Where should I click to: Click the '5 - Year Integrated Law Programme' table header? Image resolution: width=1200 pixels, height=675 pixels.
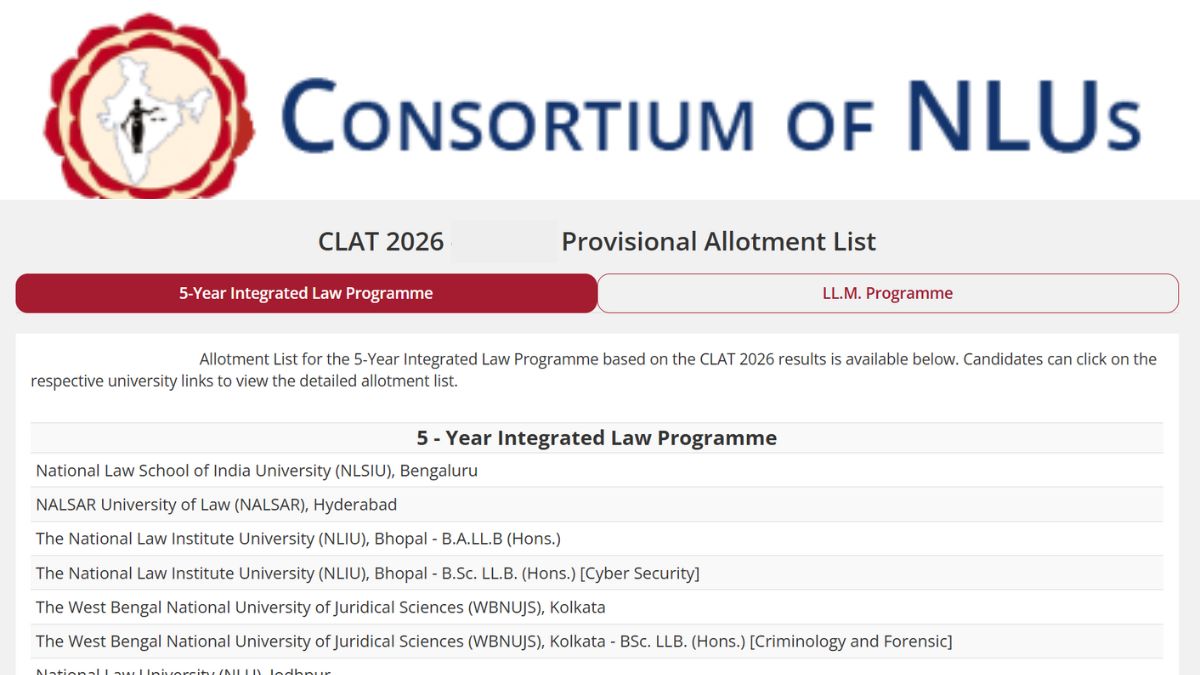coord(596,438)
